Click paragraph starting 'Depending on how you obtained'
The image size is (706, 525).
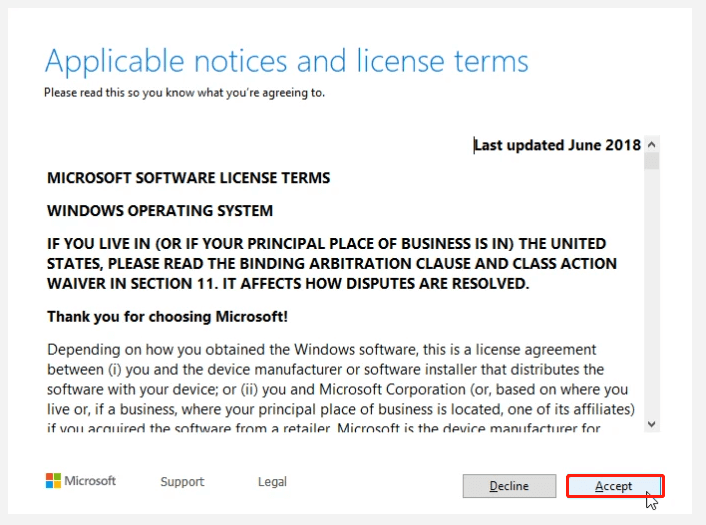pos(341,389)
